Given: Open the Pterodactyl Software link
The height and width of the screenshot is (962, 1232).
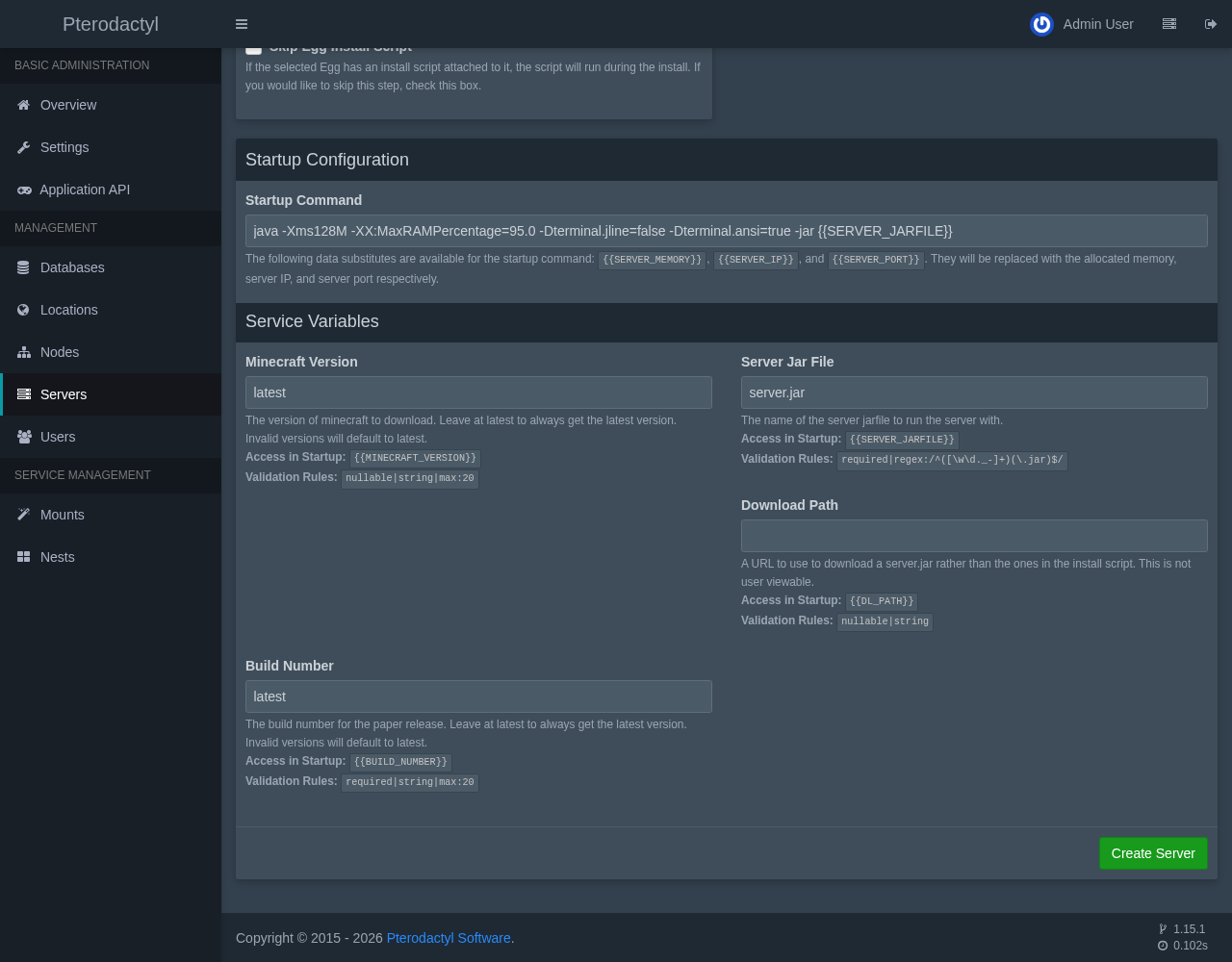Looking at the screenshot, I should [x=449, y=938].
